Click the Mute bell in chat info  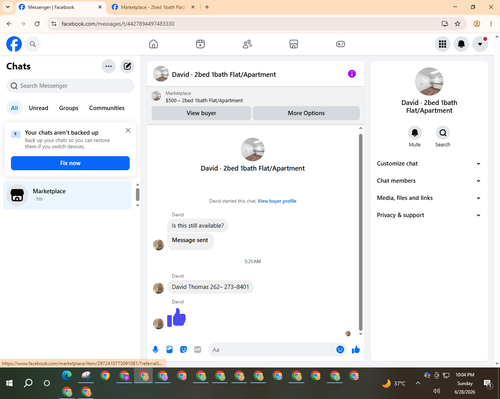(x=415, y=133)
